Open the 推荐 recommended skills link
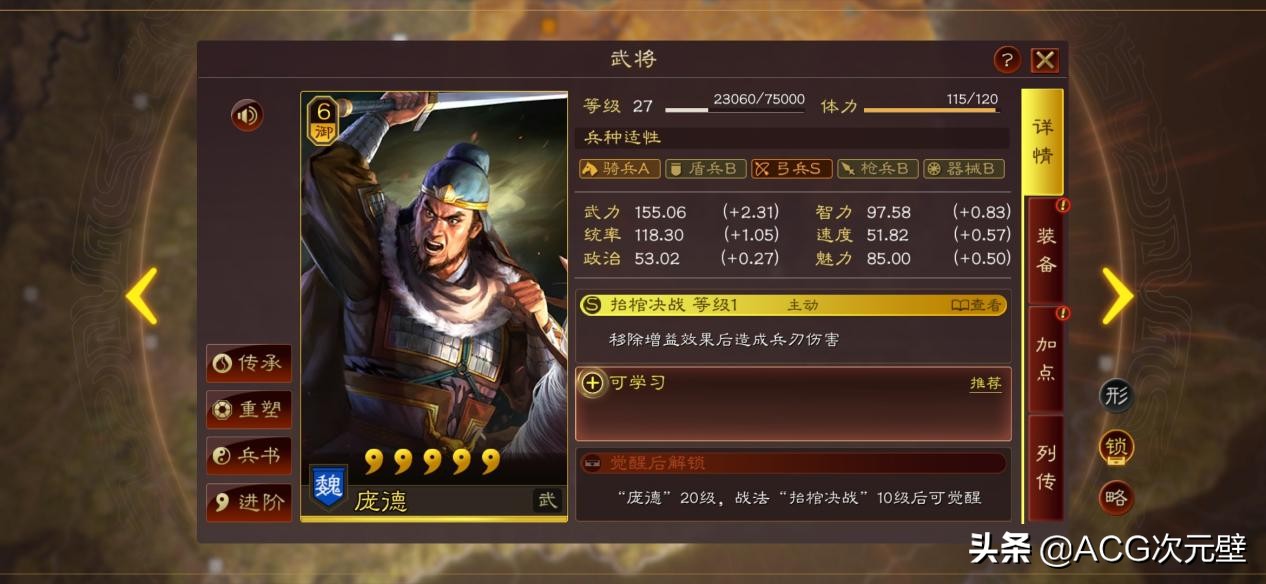The height and width of the screenshot is (584, 1266). click(x=985, y=383)
